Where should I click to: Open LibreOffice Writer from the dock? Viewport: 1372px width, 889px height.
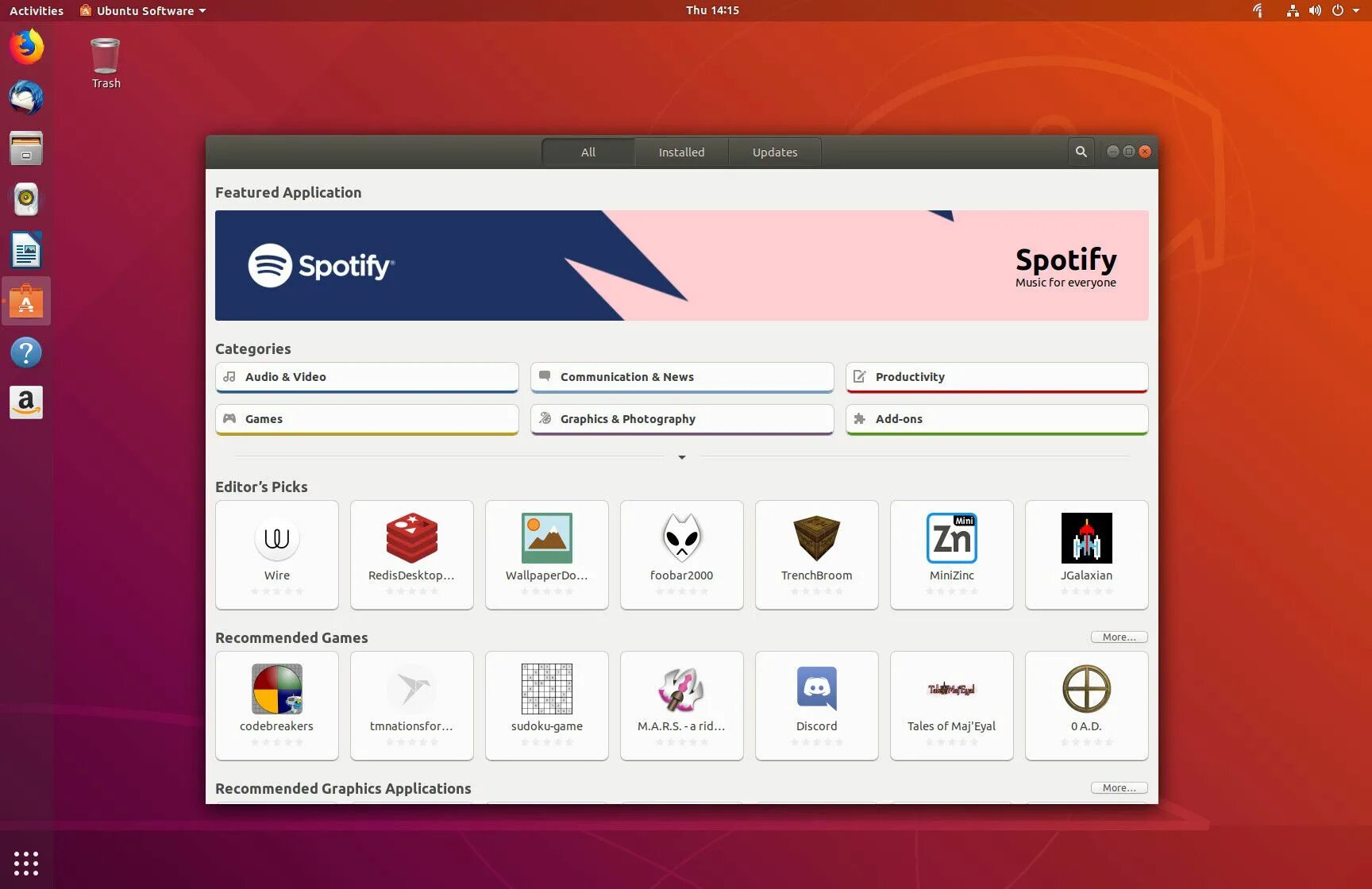[26, 250]
